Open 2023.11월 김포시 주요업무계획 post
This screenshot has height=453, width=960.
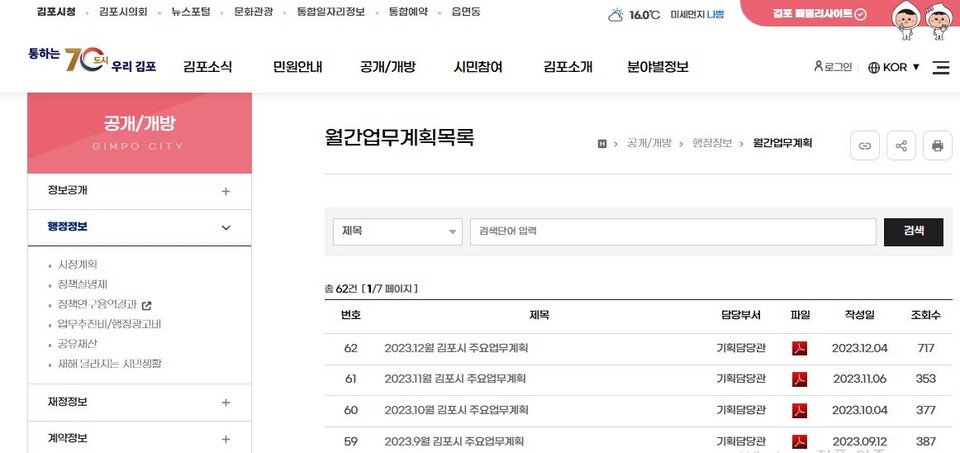click(x=455, y=379)
